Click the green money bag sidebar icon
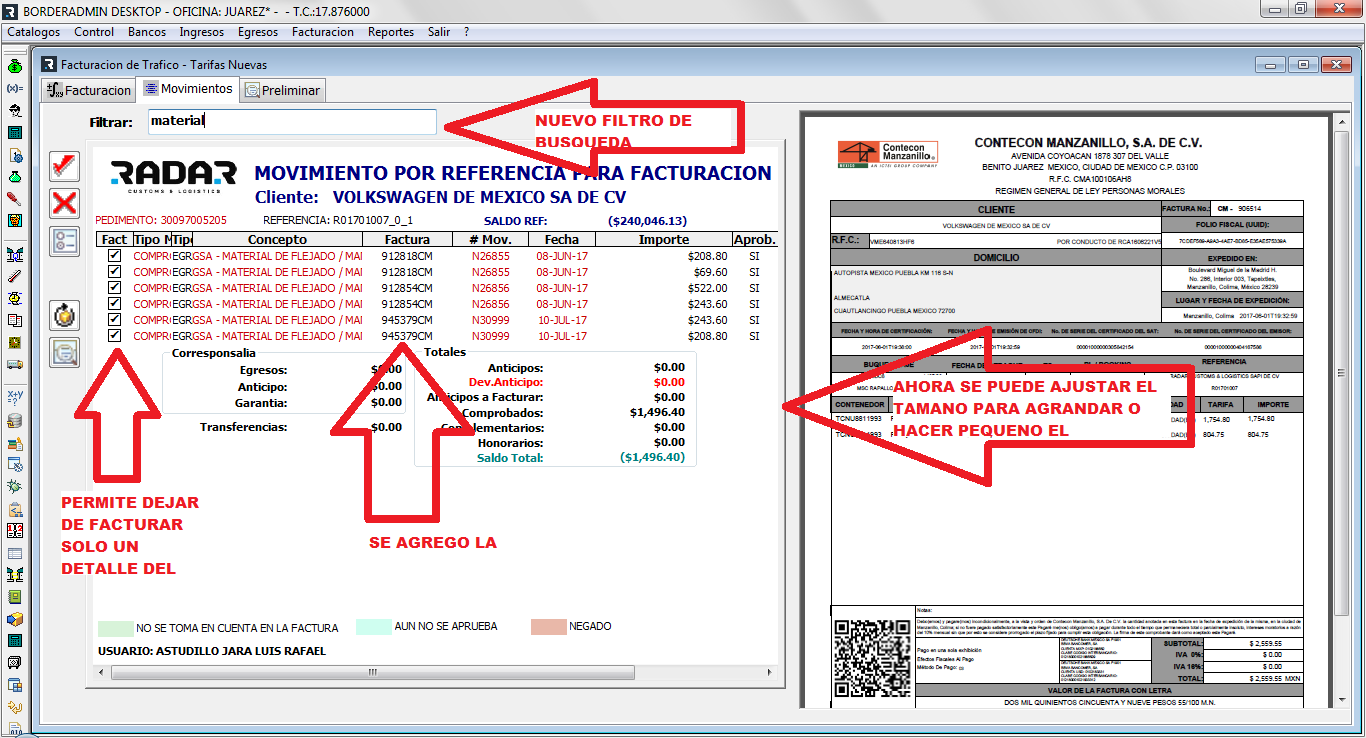Screen dimensions: 1366x738 point(15,67)
